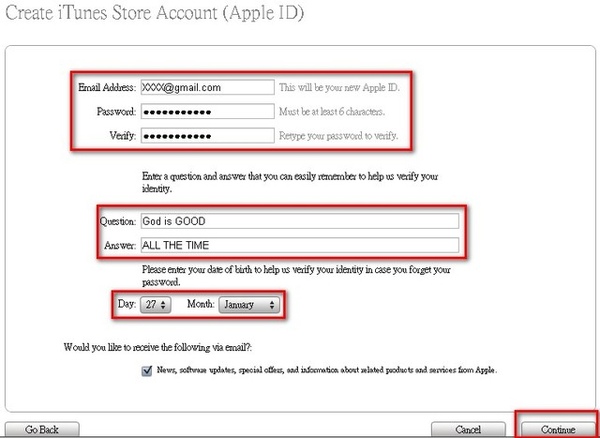Click the Continue button

click(x=558, y=430)
